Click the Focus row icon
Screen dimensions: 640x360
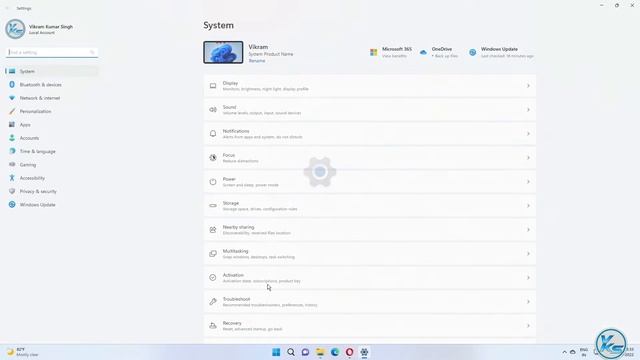pyautogui.click(x=213, y=158)
